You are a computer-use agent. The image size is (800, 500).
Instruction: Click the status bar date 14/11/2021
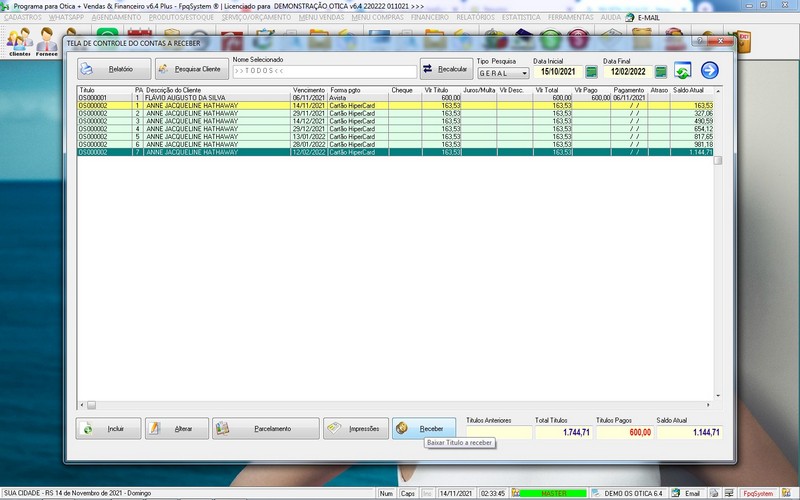coord(456,493)
